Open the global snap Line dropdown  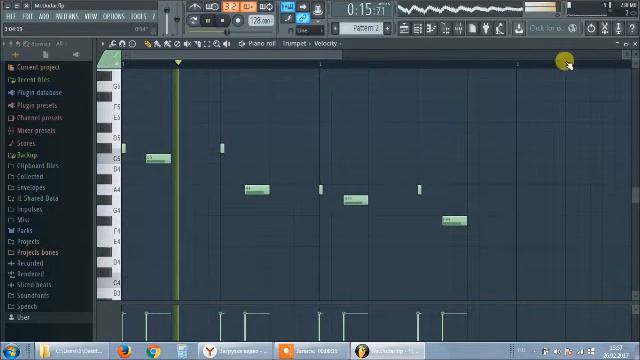point(310,31)
